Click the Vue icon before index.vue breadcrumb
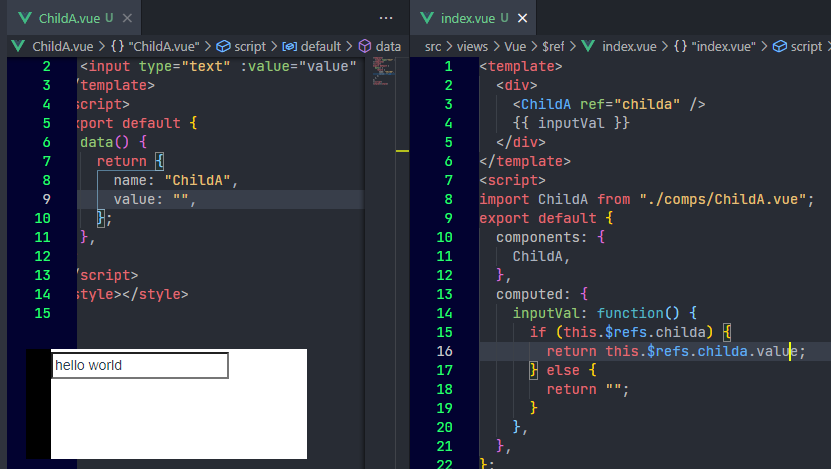Image resolution: width=831 pixels, height=469 pixels. tap(588, 47)
